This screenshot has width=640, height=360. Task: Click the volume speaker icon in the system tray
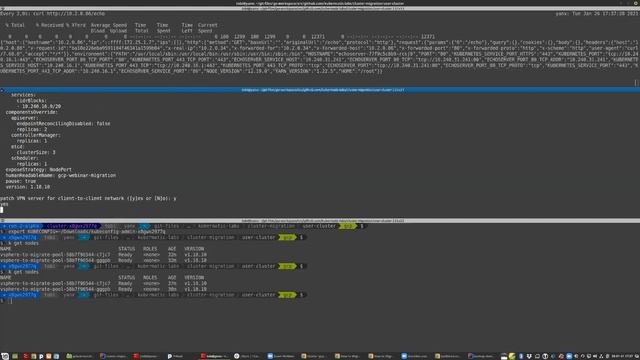point(595,356)
